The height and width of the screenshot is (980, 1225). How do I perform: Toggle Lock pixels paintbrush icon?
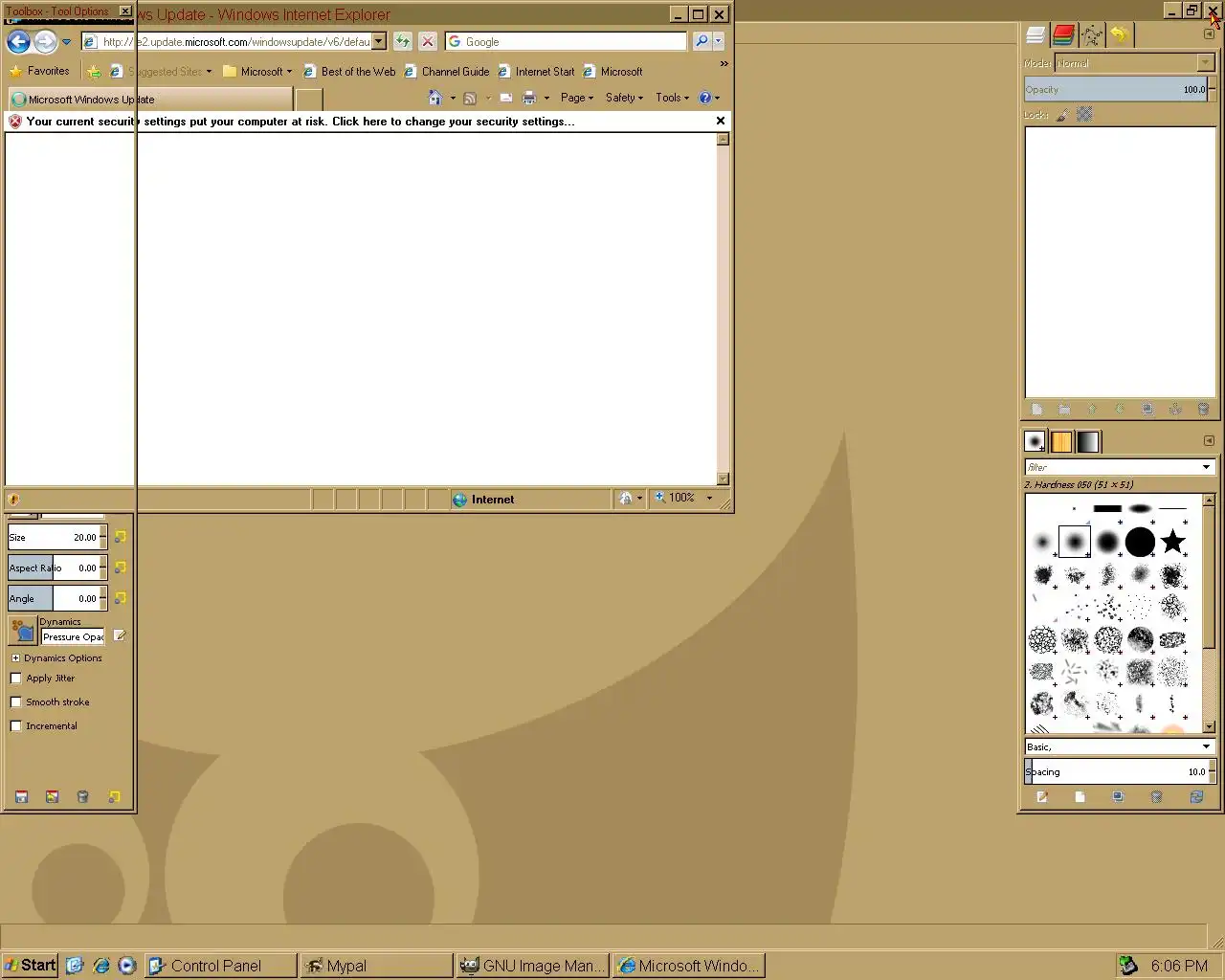pyautogui.click(x=1062, y=115)
